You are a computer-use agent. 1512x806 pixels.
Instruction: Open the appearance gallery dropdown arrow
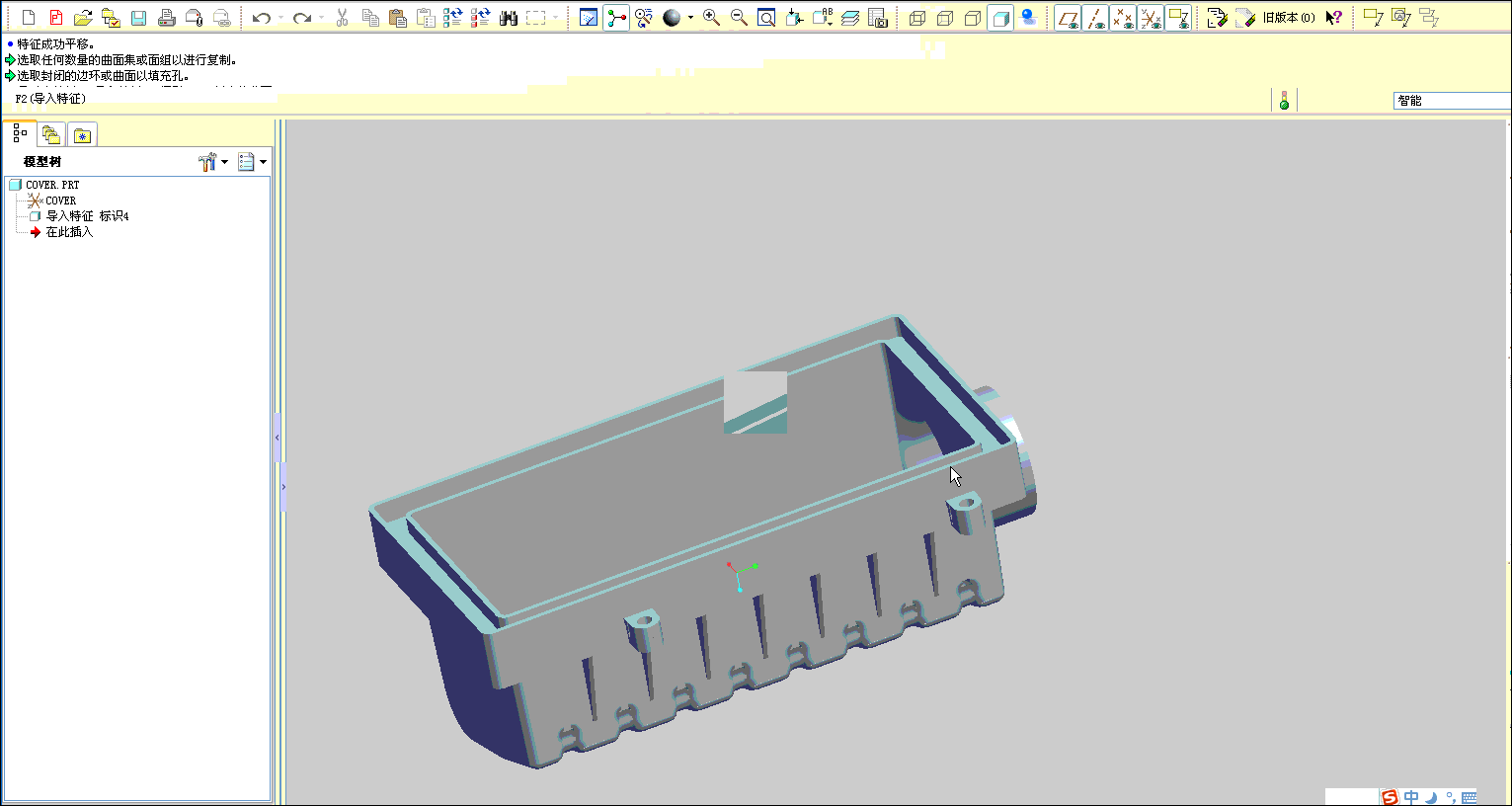pos(690,18)
